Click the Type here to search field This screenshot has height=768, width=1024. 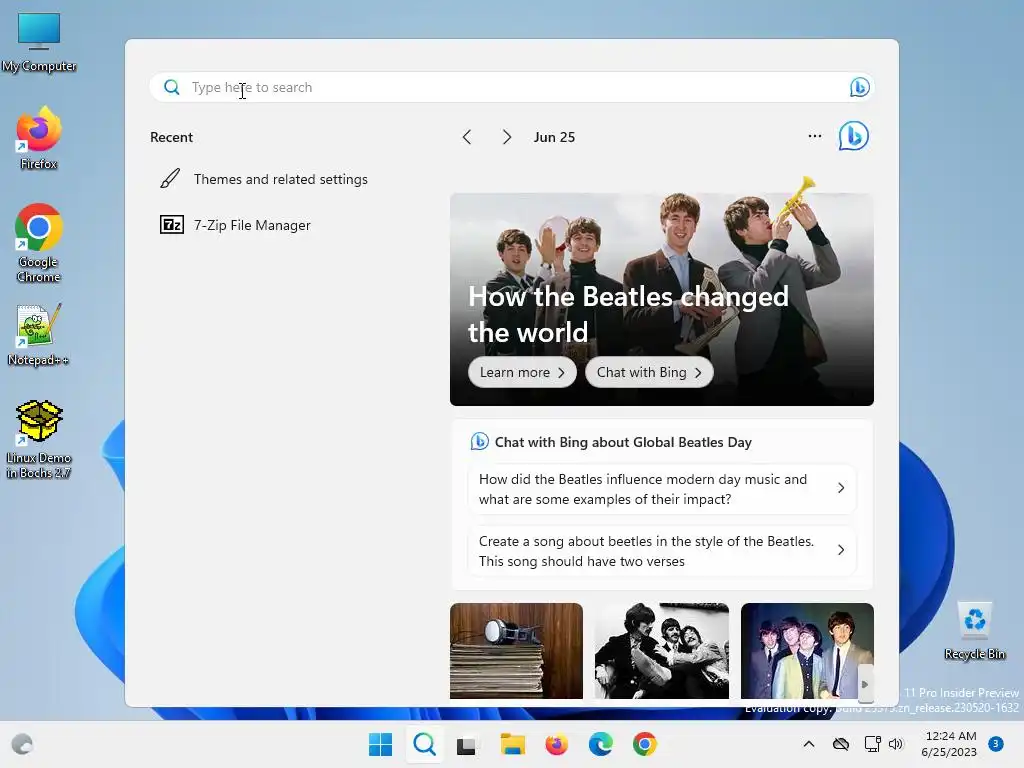512,87
